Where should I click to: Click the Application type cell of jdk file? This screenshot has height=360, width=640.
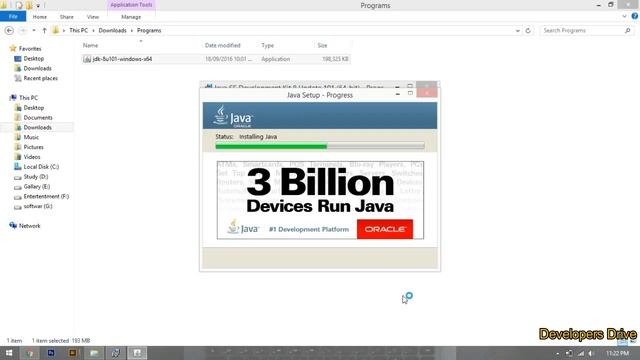276,59
